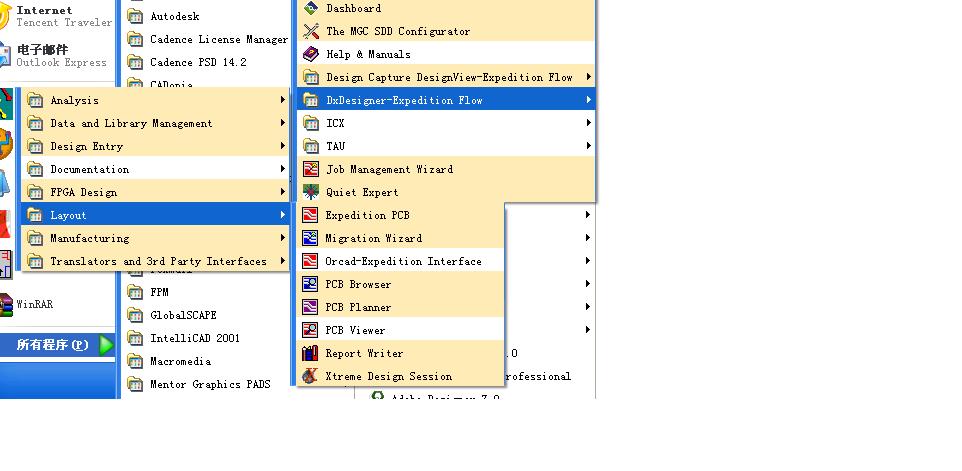Expand the FPGA Design submenu arrow
Viewport: 962px width, 471px height.
point(283,192)
